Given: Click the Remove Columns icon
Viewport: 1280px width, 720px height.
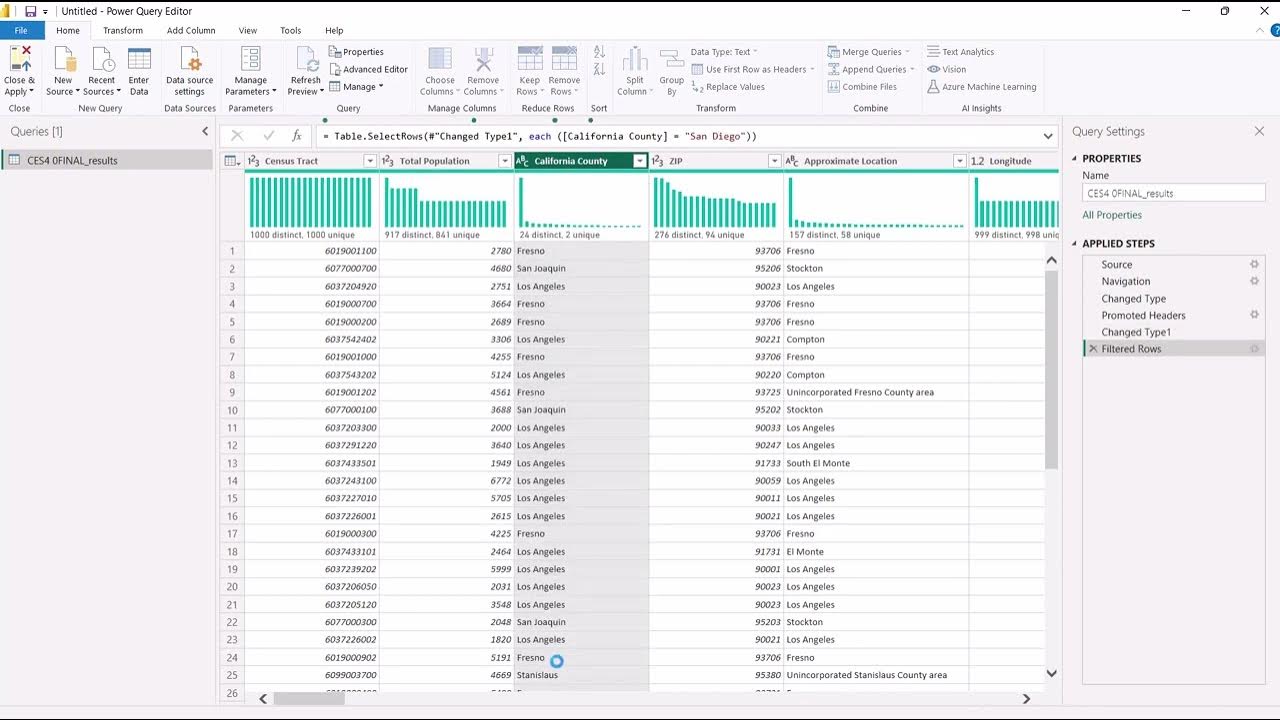Looking at the screenshot, I should click(483, 59).
